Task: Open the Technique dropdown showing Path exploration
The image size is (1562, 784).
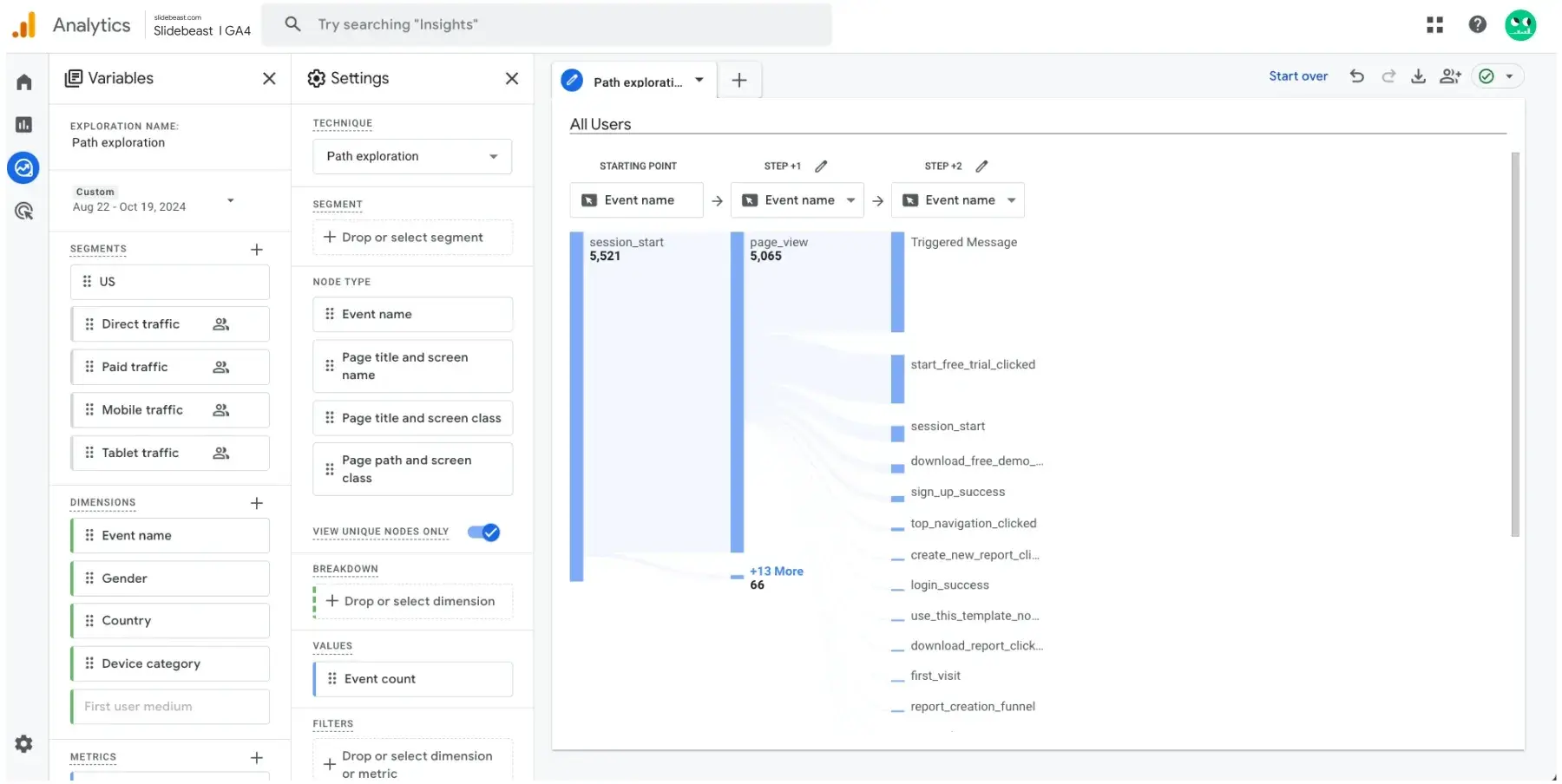Action: click(x=411, y=156)
